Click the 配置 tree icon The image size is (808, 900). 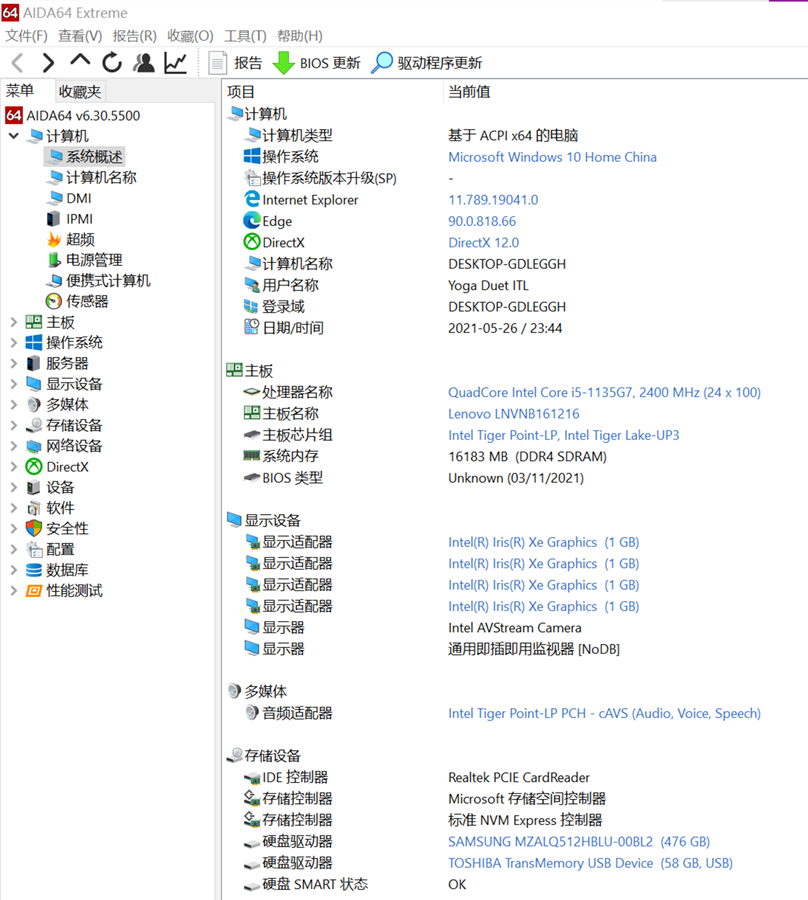pyautogui.click(x=34, y=549)
